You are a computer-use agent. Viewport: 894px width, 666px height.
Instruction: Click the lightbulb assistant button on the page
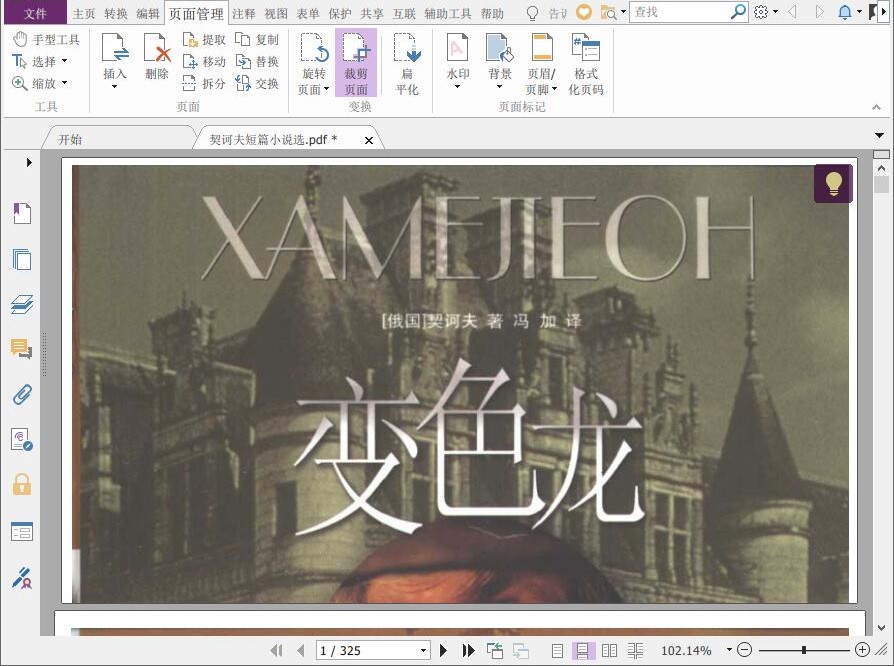pos(834,184)
